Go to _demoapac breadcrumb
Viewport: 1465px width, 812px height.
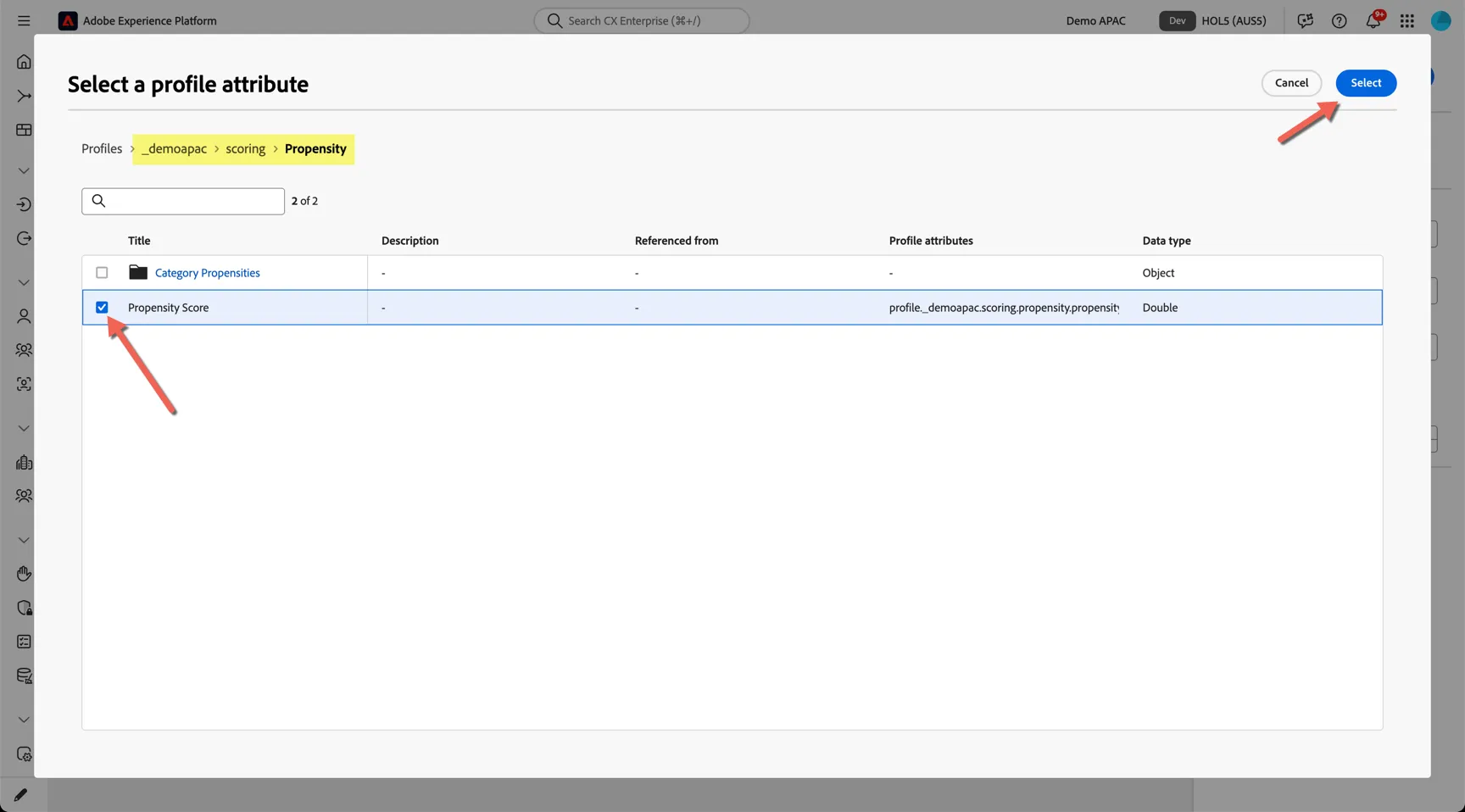174,148
